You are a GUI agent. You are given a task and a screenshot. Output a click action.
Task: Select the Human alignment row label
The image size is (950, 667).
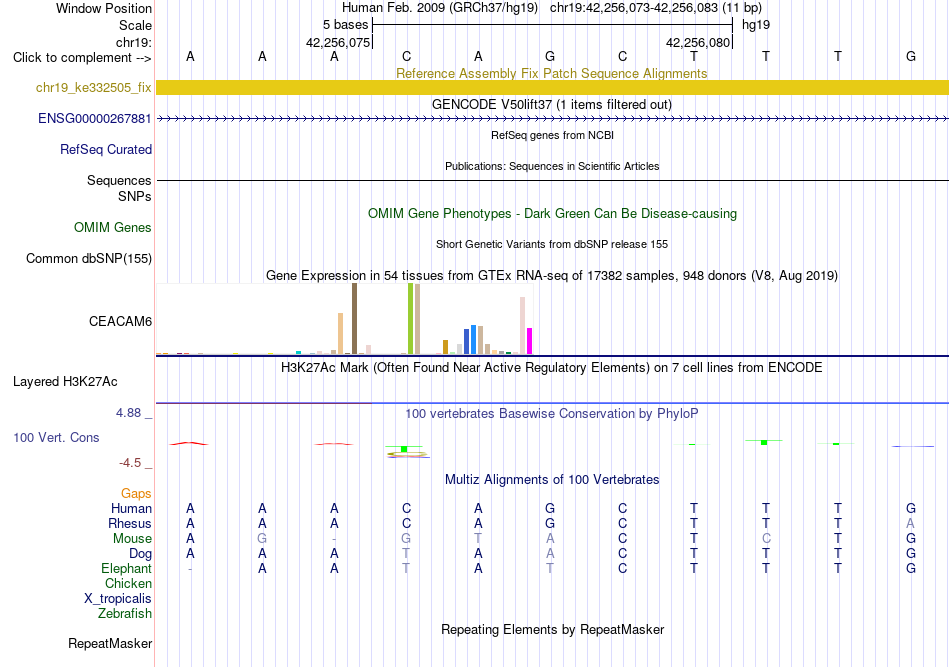coord(131,509)
